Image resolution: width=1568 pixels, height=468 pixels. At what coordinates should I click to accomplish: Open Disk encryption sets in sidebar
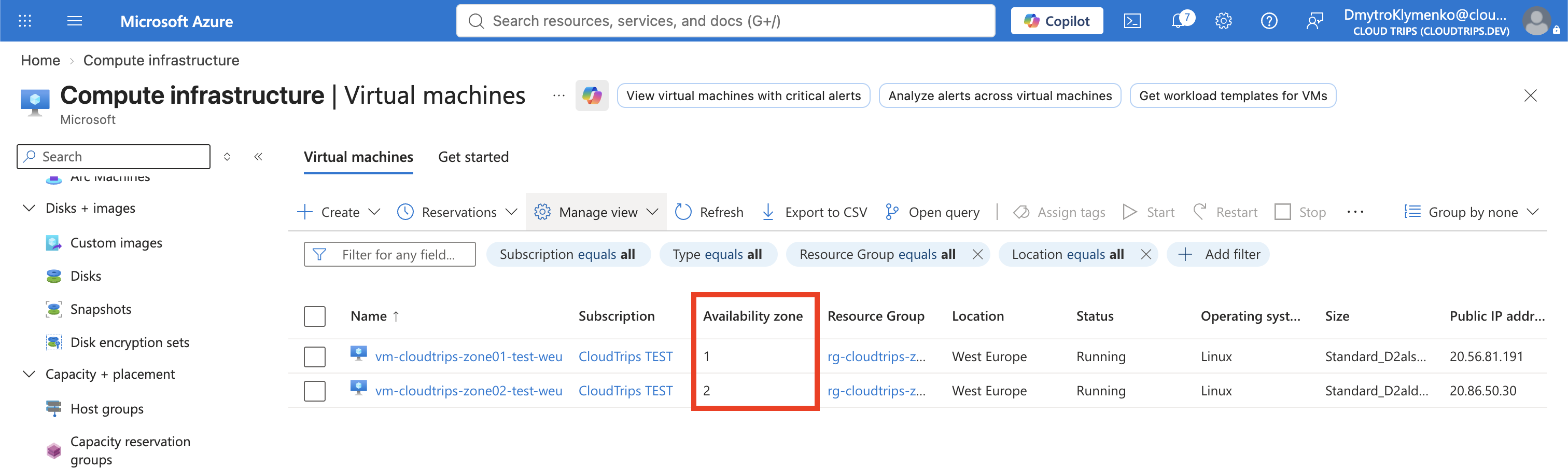tap(130, 342)
